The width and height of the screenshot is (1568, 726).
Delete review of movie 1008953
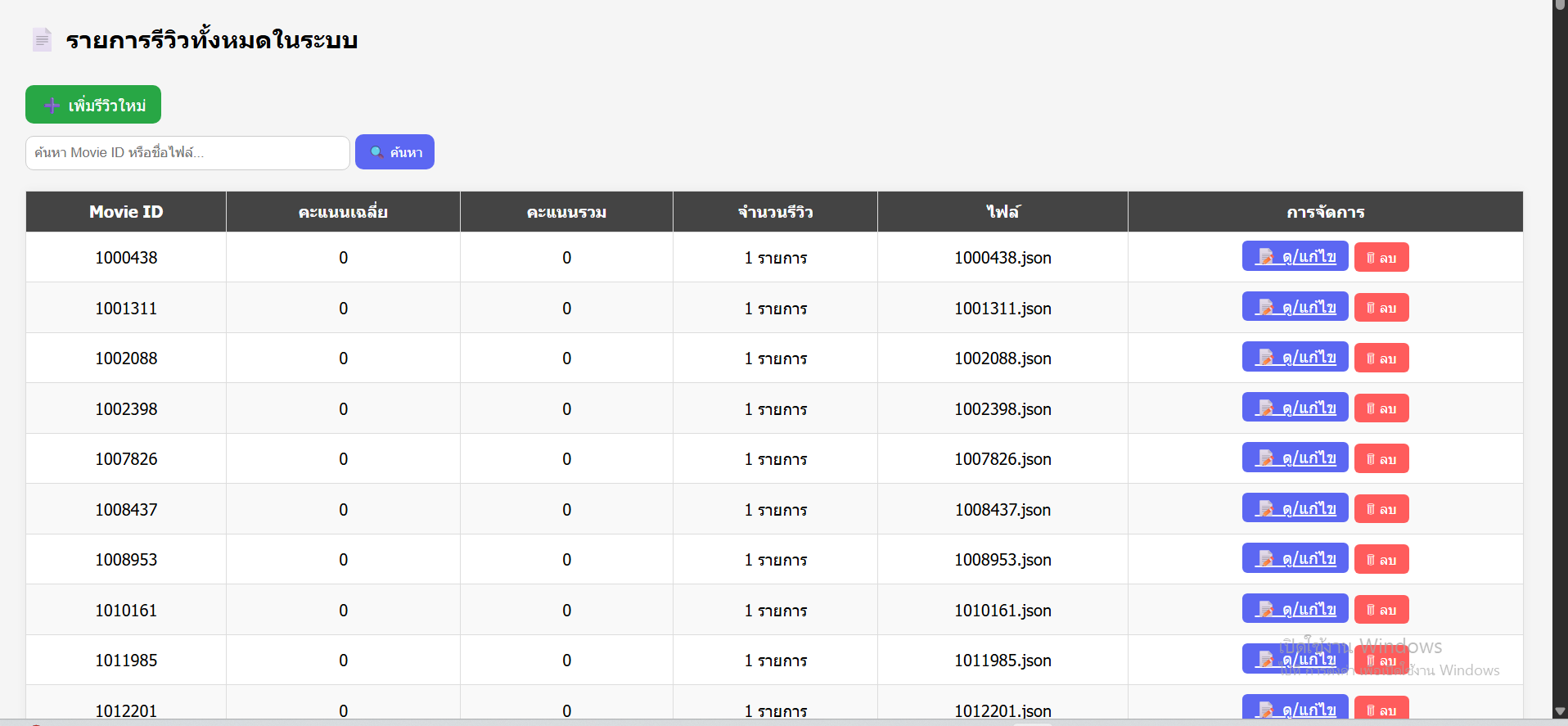coord(1381,560)
